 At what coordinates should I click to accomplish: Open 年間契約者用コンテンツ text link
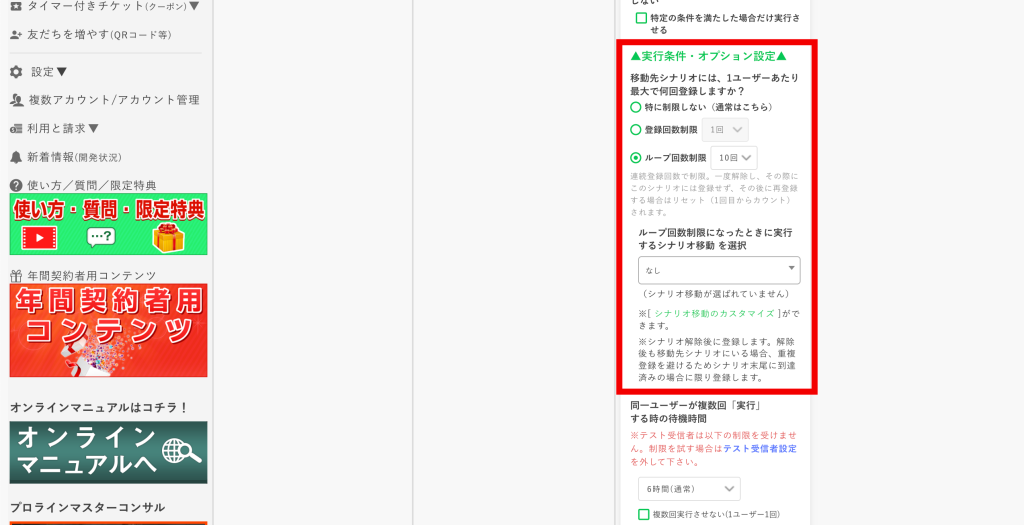pos(92,276)
